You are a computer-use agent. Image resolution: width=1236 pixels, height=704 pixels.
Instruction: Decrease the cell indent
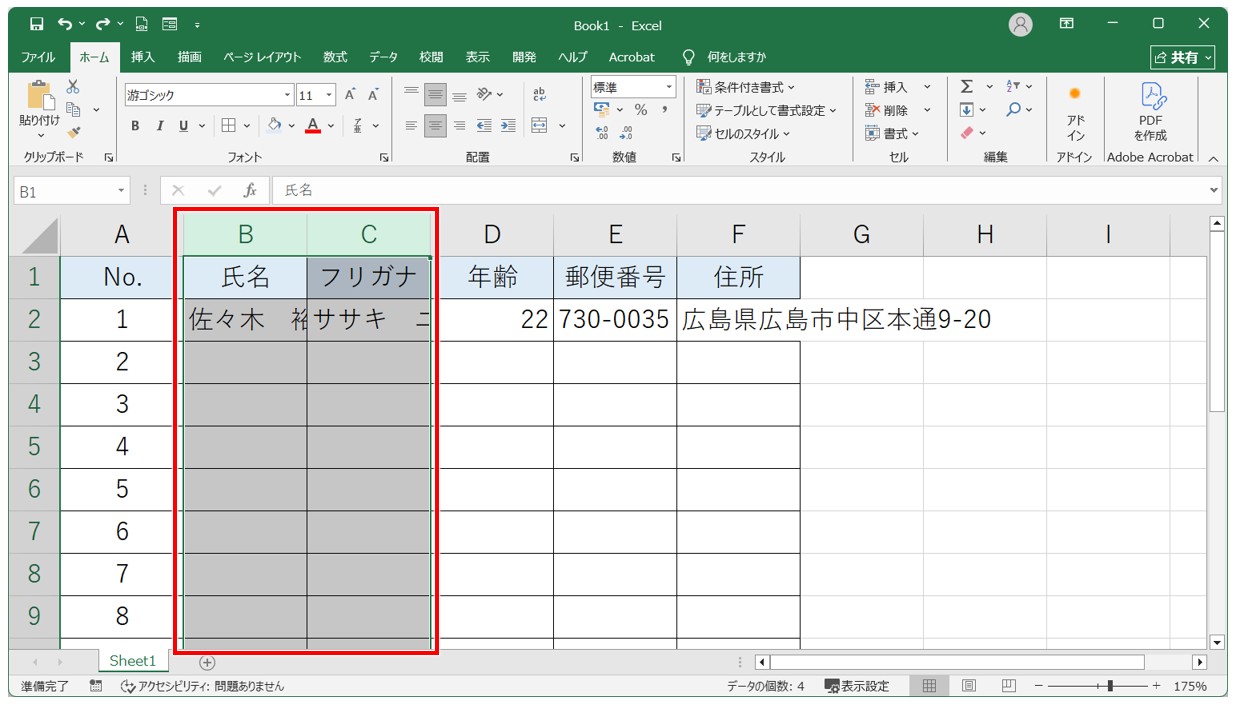click(x=484, y=126)
